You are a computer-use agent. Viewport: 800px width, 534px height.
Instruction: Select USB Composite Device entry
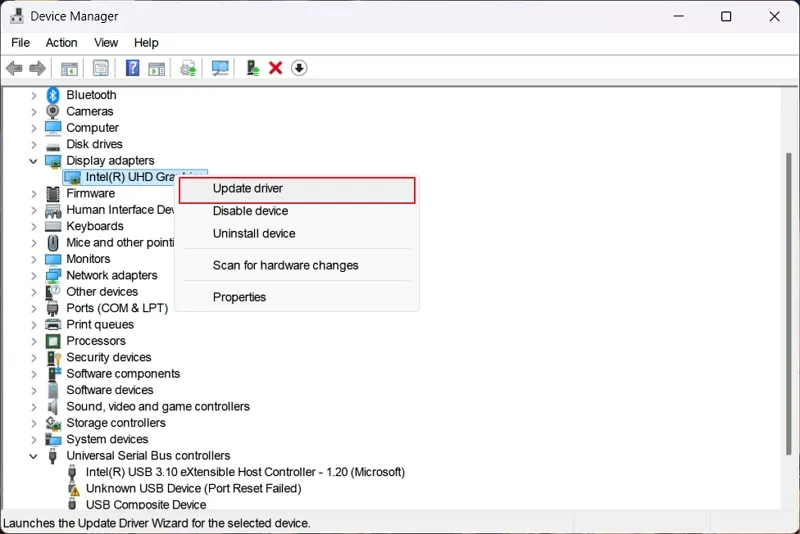[x=146, y=504]
